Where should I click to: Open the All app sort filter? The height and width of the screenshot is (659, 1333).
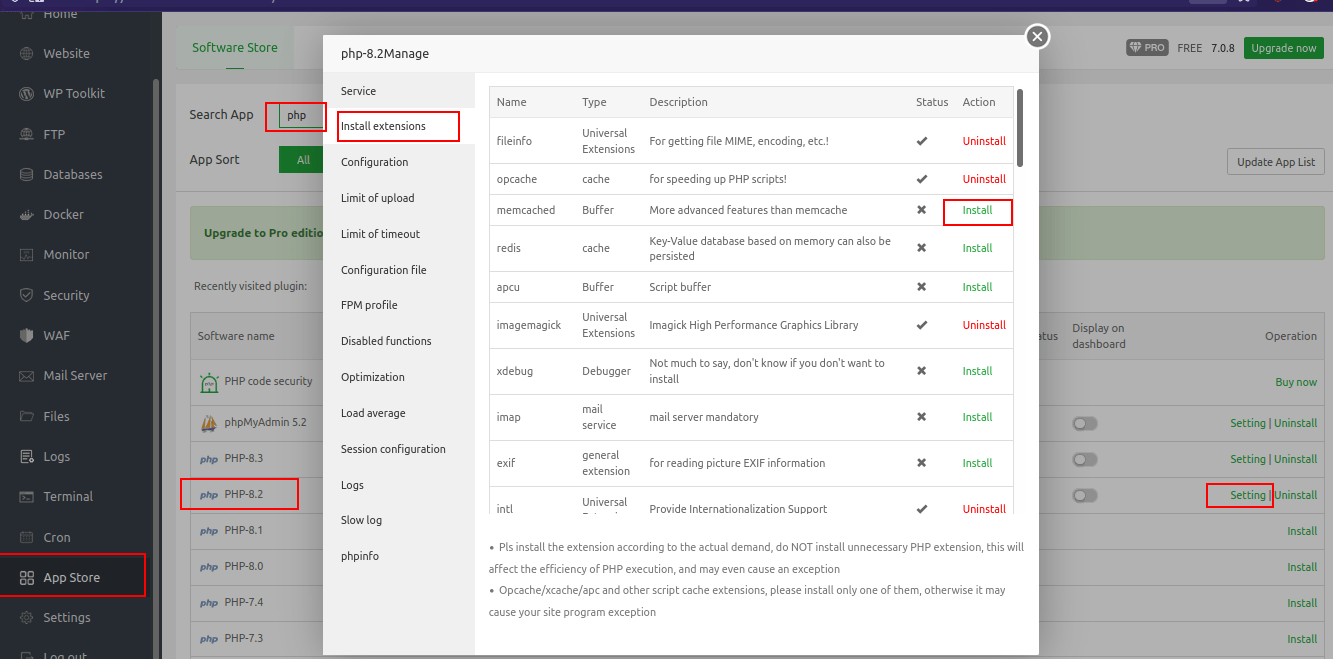pyautogui.click(x=301, y=159)
